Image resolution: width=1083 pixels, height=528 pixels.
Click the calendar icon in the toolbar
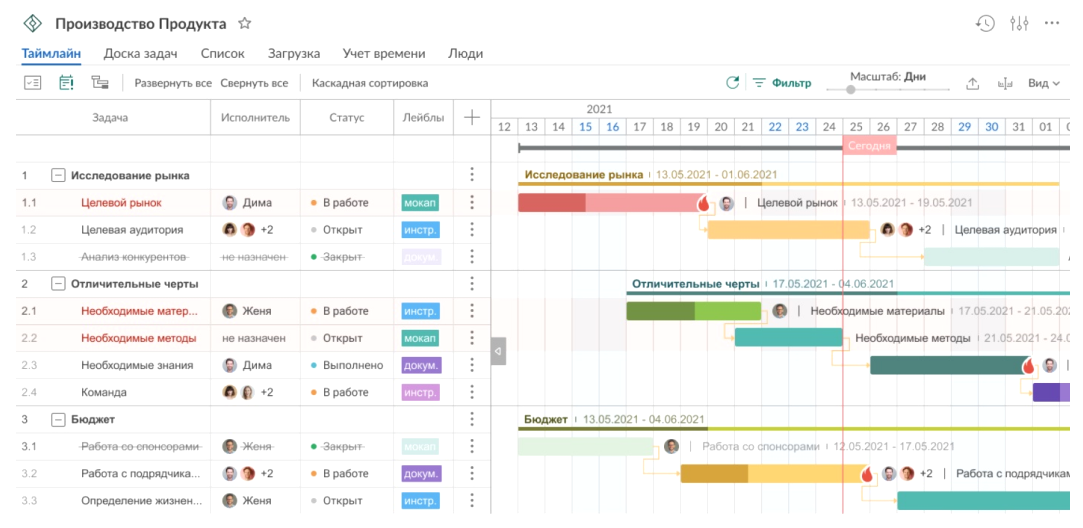click(66, 83)
